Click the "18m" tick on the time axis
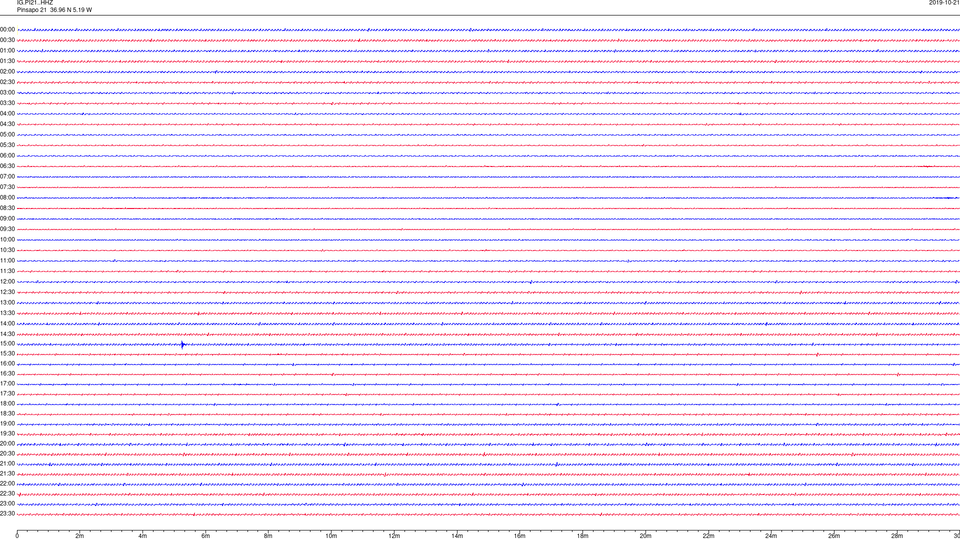 pos(582,536)
